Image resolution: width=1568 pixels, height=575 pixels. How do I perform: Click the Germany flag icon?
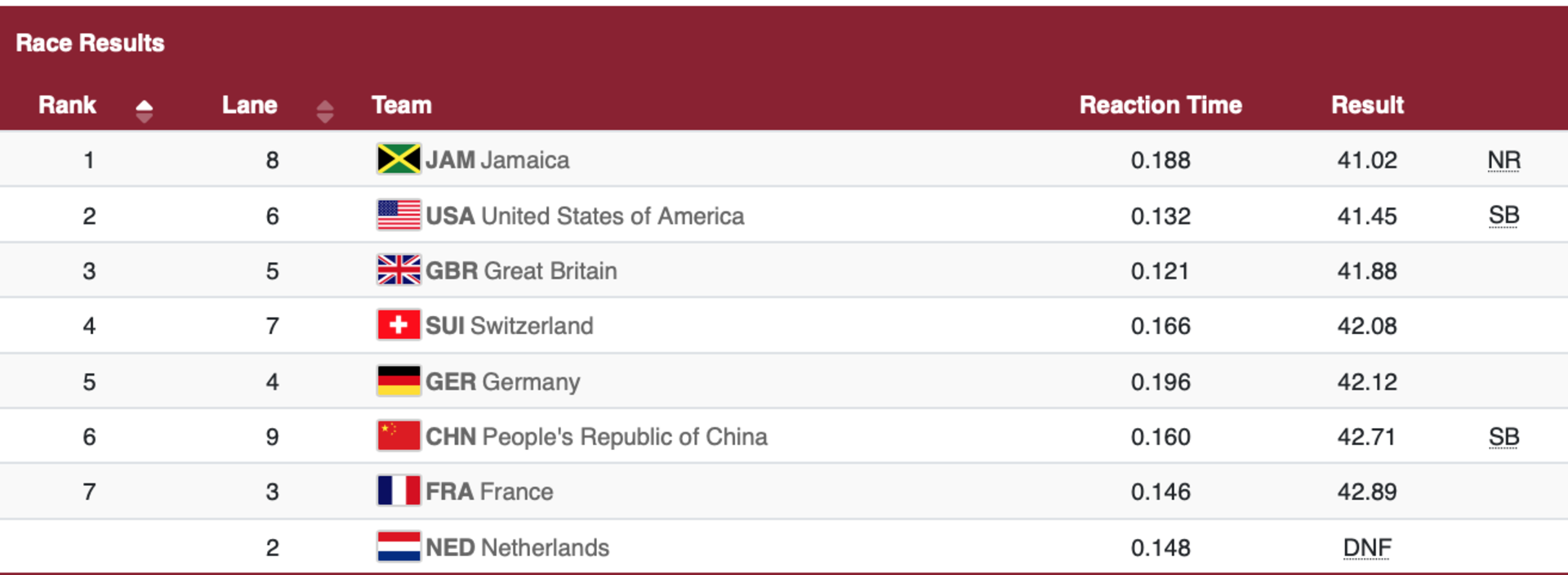click(399, 381)
